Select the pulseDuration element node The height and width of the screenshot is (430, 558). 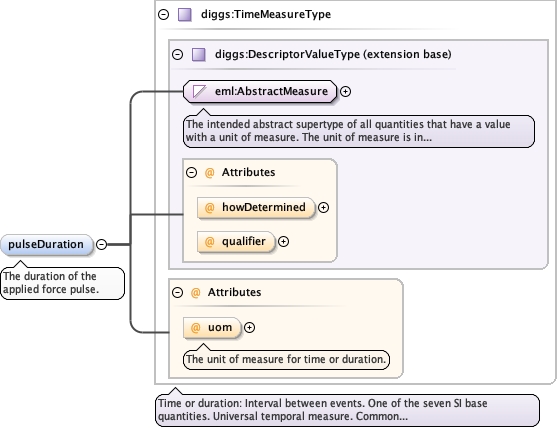[46, 245]
